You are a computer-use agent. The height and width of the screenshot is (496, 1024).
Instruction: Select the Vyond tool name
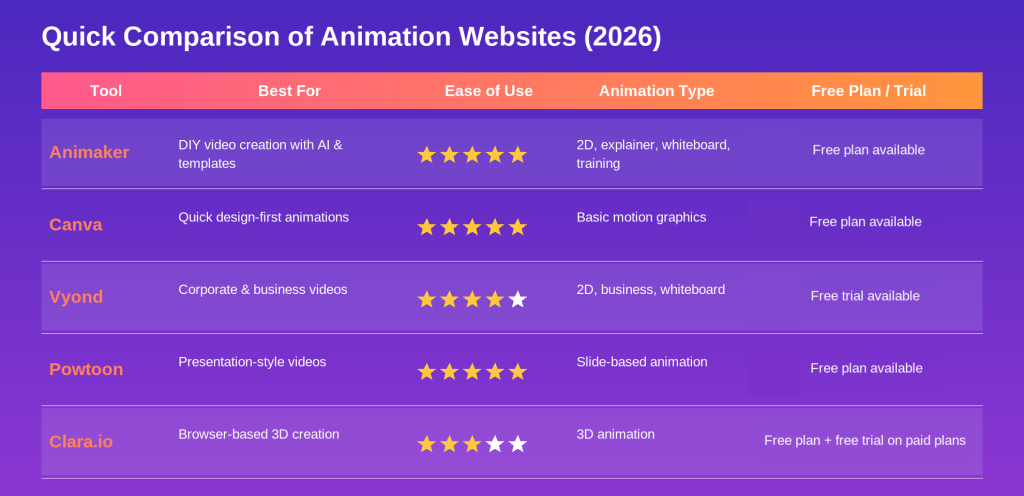76,297
